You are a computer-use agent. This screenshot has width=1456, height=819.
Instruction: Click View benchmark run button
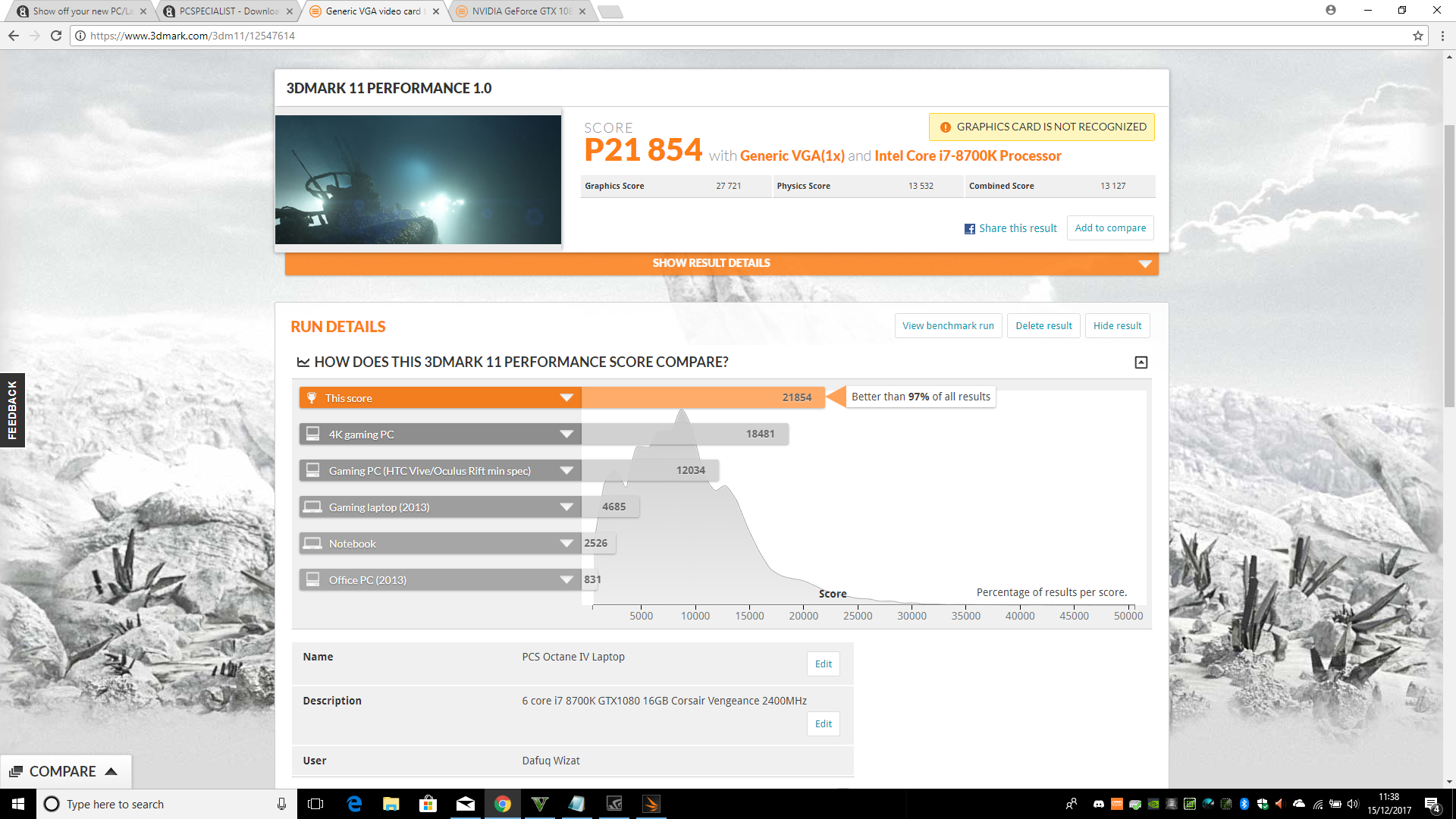click(x=948, y=326)
